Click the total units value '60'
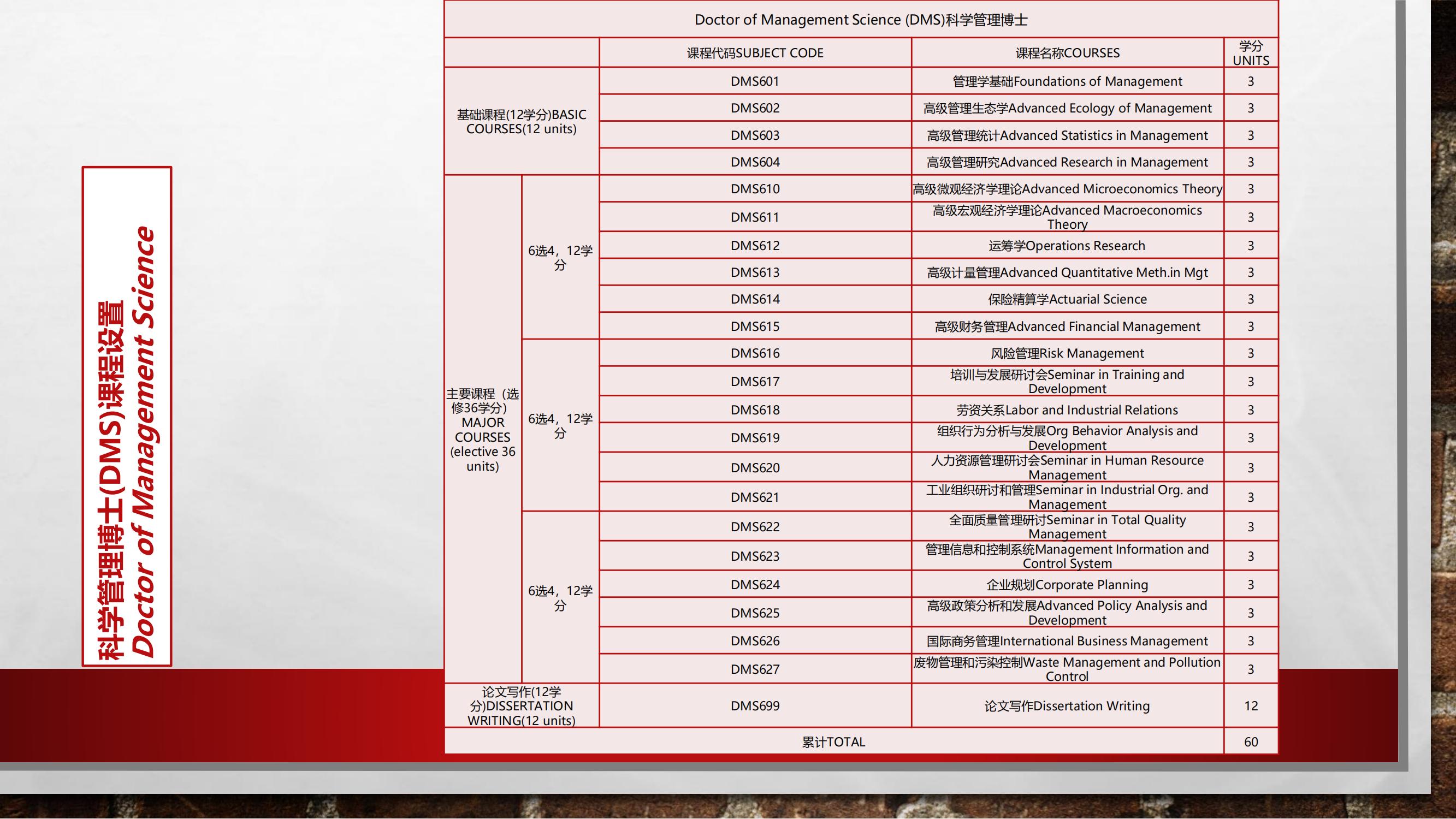This screenshot has width=1456, height=819. pos(1251,741)
